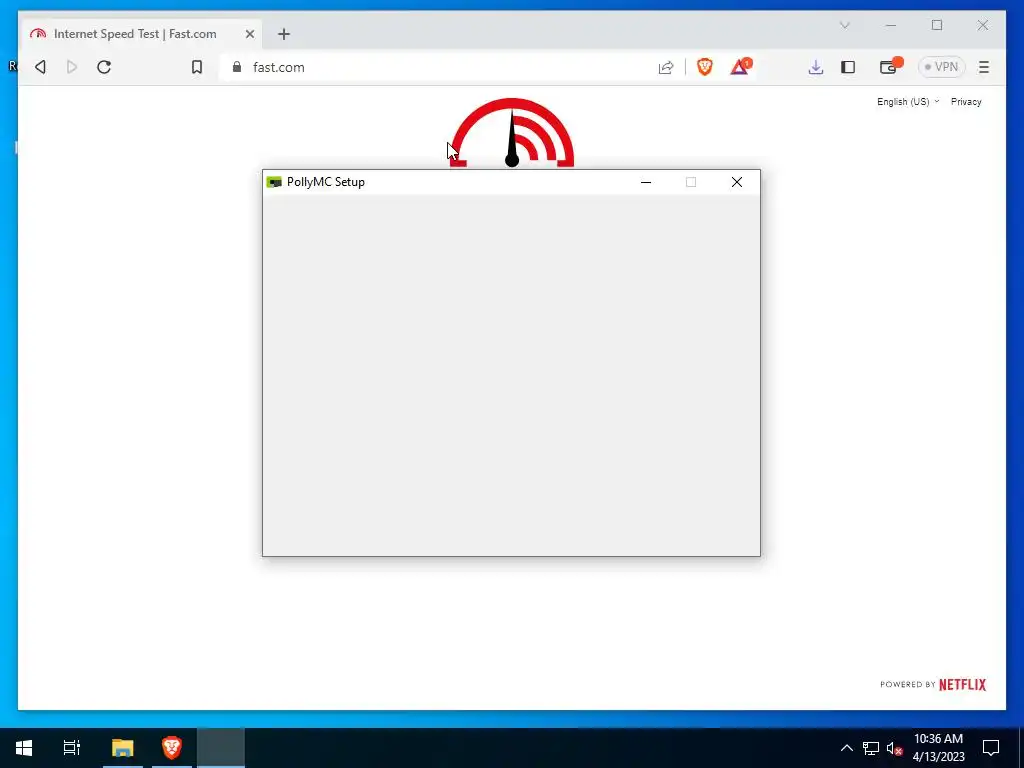The width and height of the screenshot is (1024, 768).
Task: Open the browser hamburger menu
Action: pyautogui.click(x=984, y=67)
